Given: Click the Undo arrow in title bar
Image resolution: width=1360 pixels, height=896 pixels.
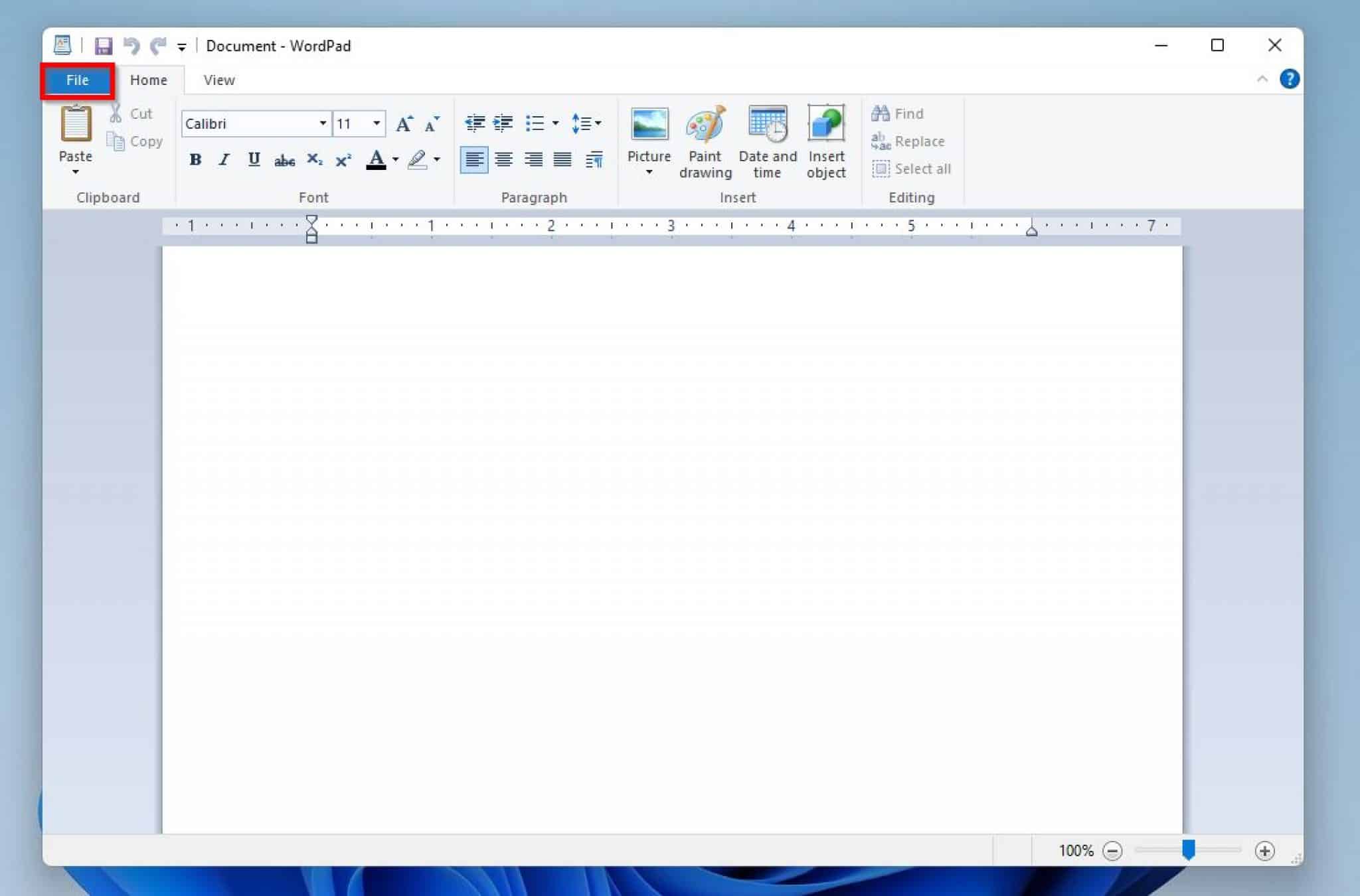Looking at the screenshot, I should click(131, 46).
